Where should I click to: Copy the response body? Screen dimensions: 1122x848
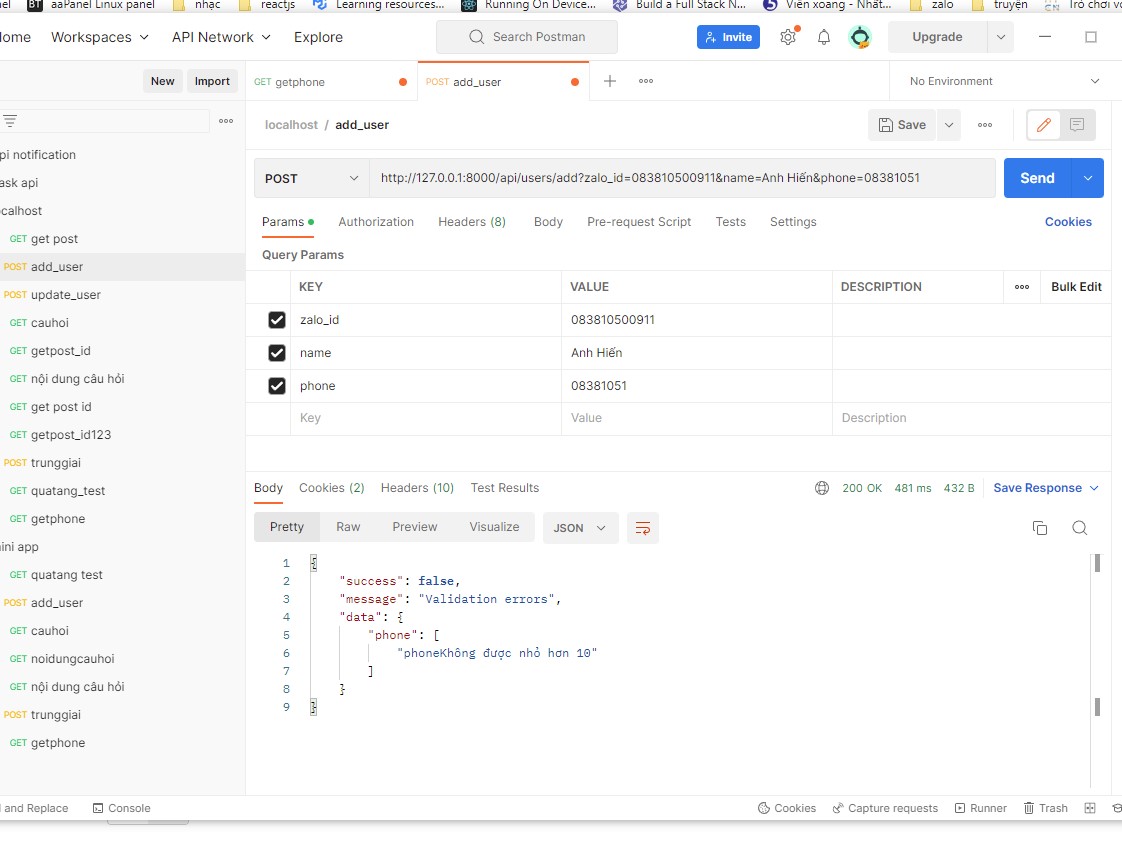click(x=1040, y=528)
